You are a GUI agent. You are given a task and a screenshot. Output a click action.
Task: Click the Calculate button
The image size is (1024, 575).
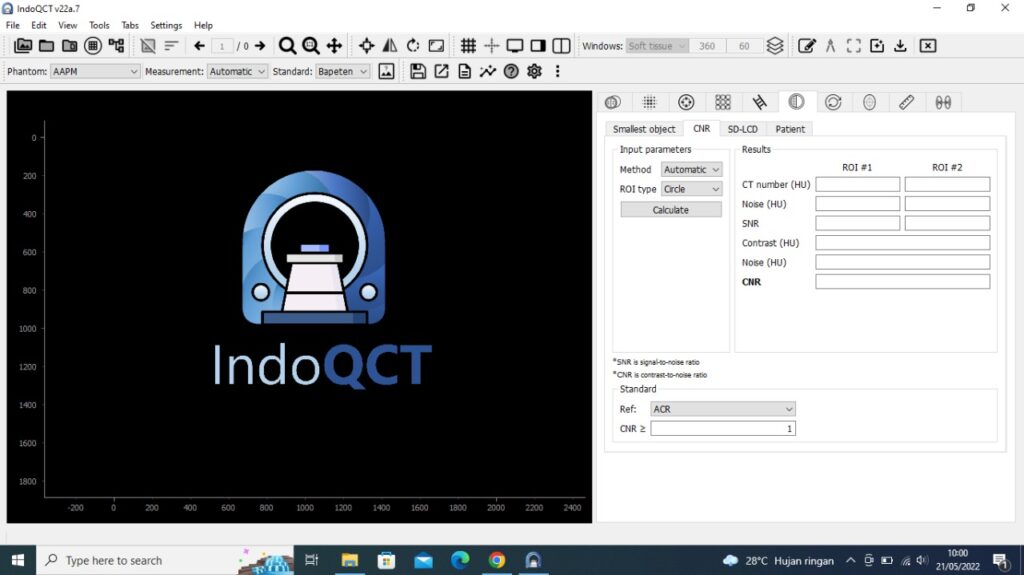pyautogui.click(x=671, y=210)
